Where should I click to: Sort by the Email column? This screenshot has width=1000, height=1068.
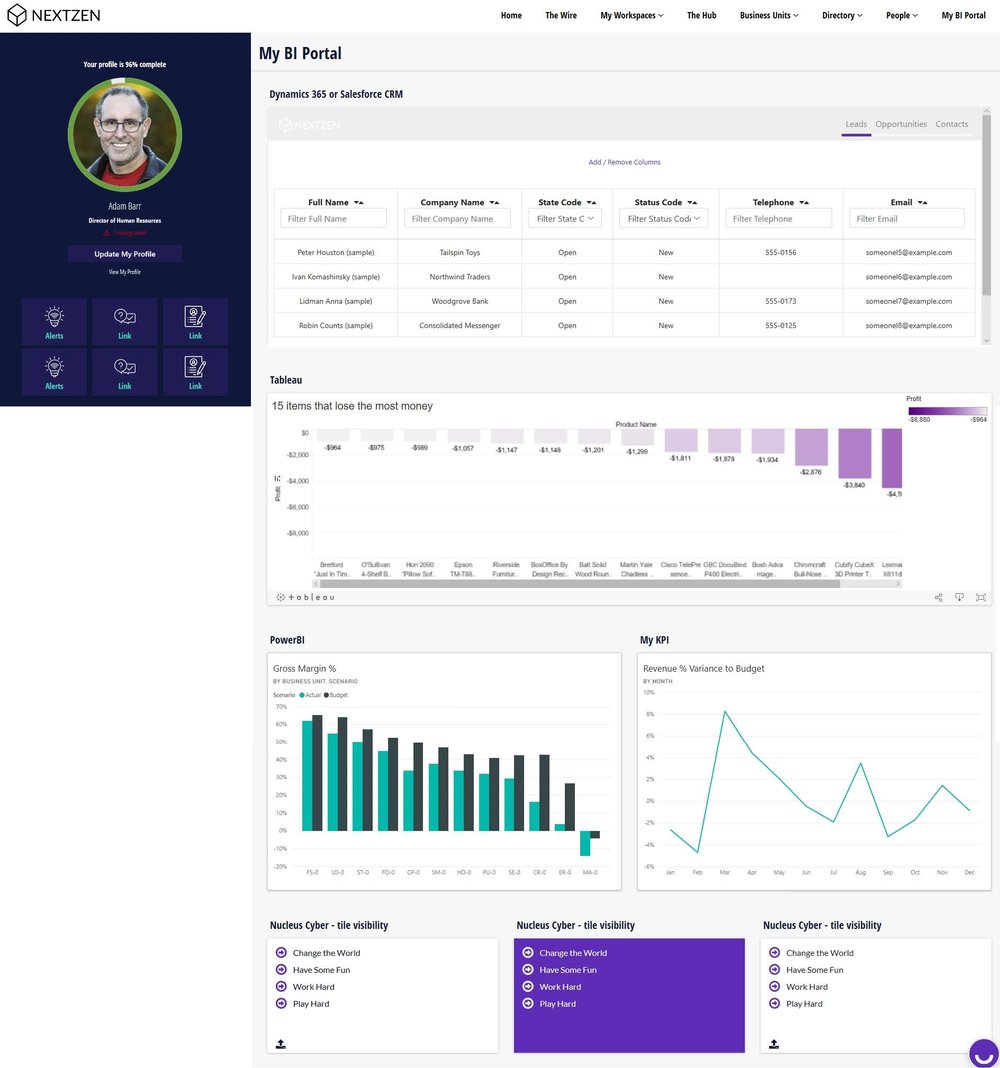click(x=922, y=202)
